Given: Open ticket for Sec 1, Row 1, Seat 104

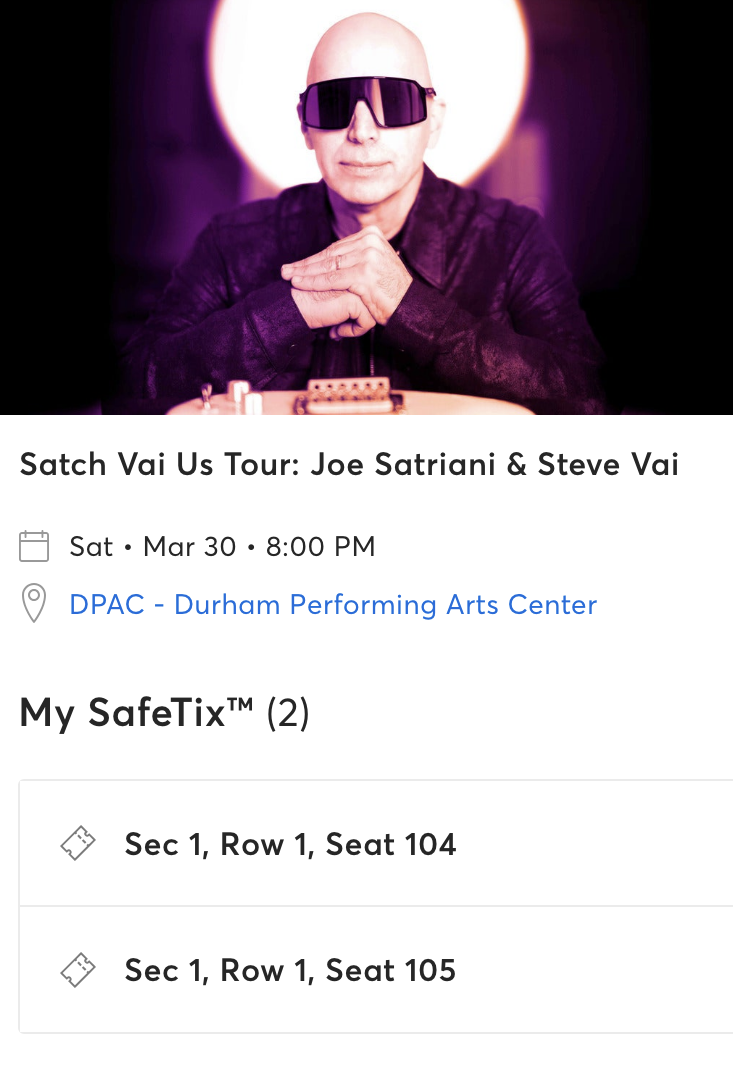Looking at the screenshot, I should pyautogui.click(x=290, y=843).
